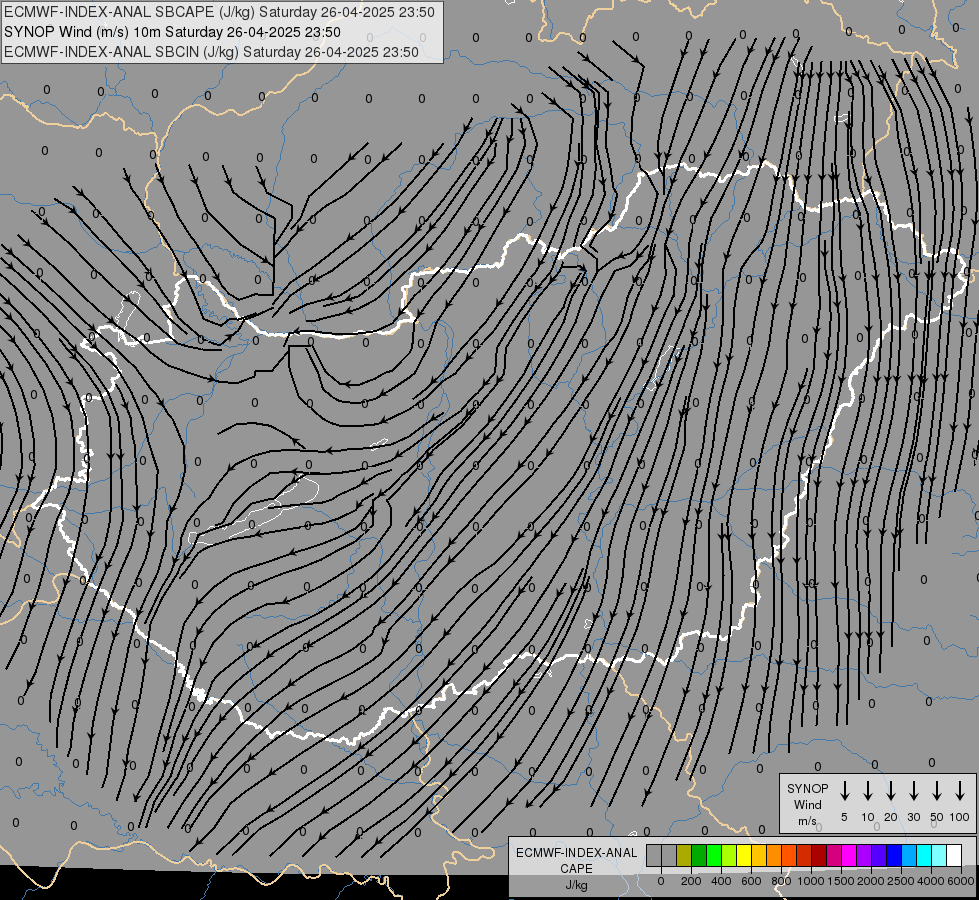Pick the bright magenta CAPE swatch after 1500
This screenshot has width=979, height=900.
coord(850,855)
